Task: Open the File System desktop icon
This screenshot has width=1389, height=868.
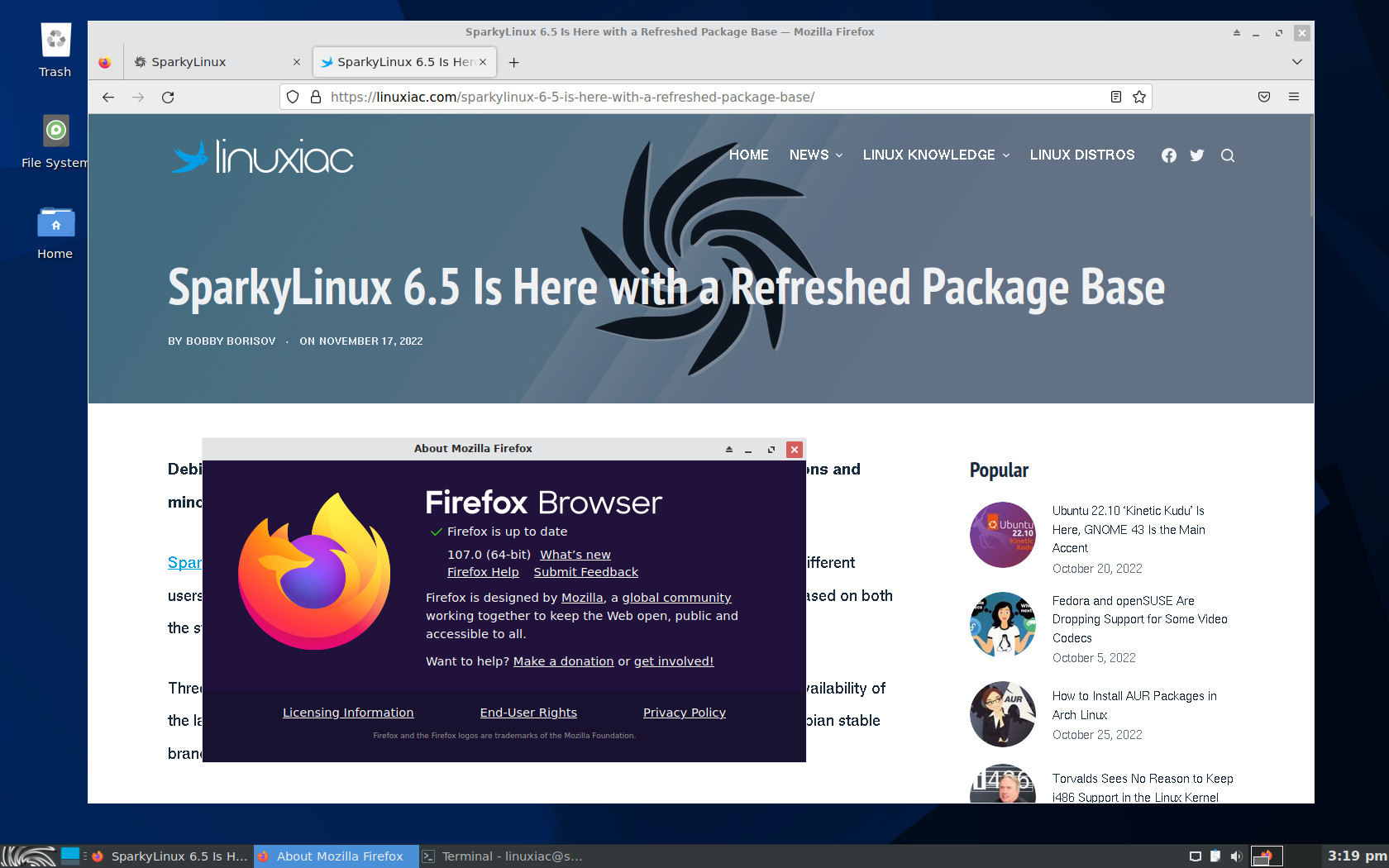Action: (x=55, y=141)
